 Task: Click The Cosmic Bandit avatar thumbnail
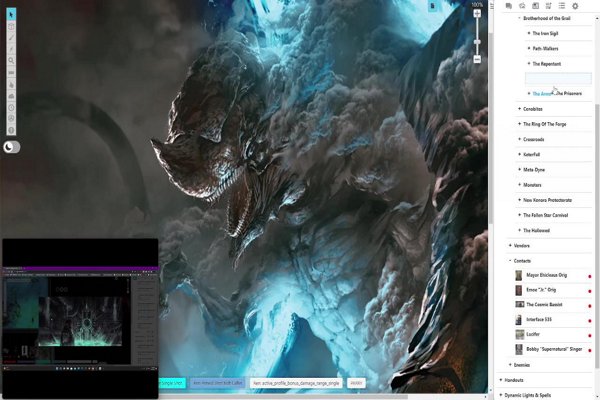(x=520, y=305)
